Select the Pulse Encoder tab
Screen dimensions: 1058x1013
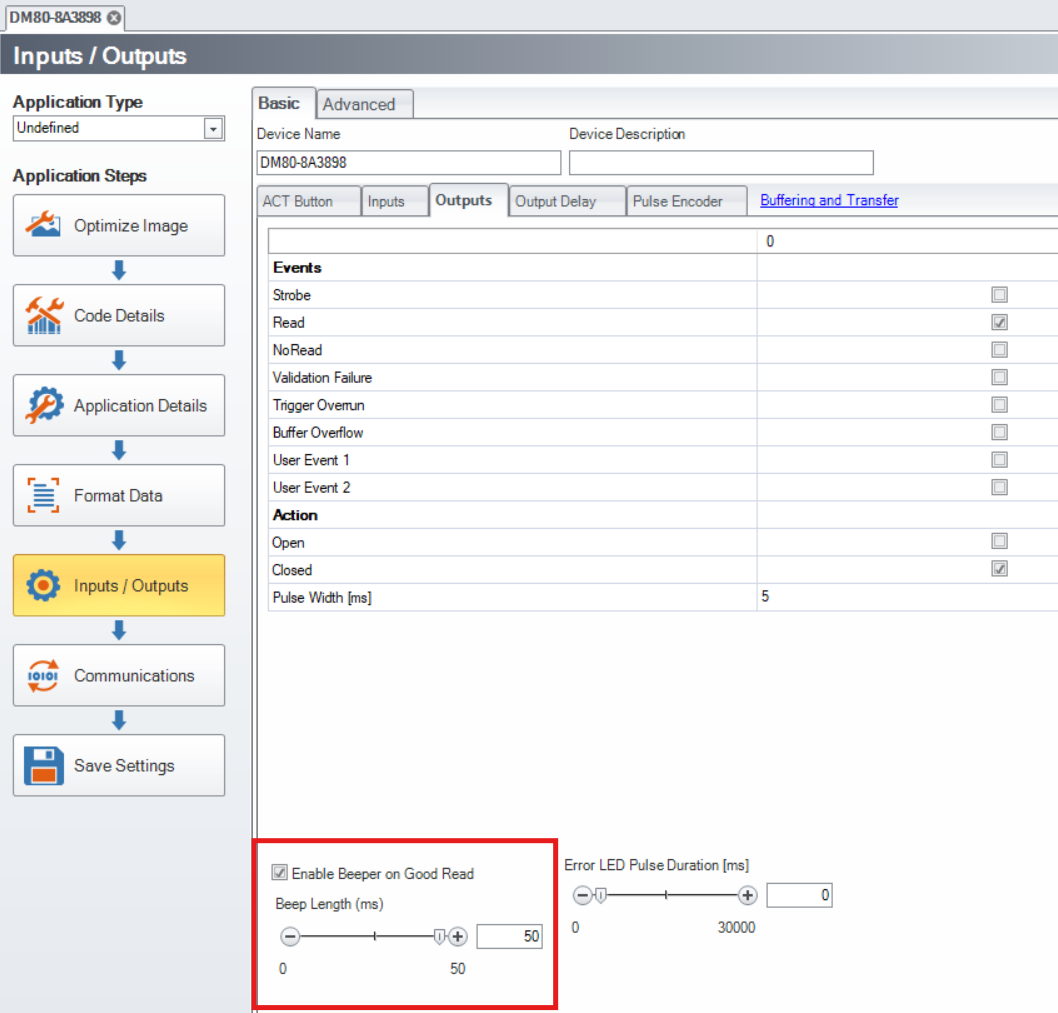[x=677, y=201]
